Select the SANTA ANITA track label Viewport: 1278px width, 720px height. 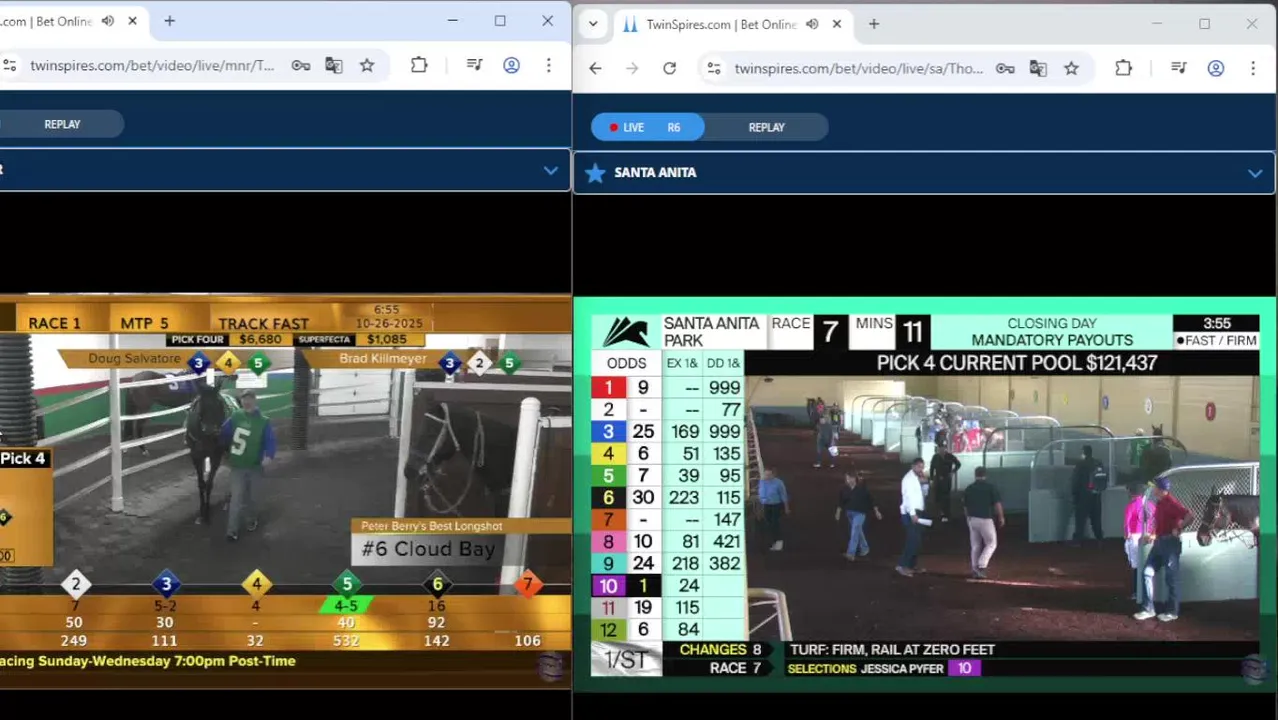tap(655, 173)
